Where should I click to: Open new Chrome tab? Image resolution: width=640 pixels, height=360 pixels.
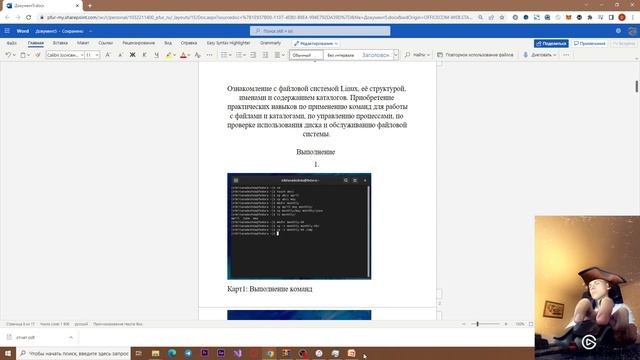[x=90, y=6]
